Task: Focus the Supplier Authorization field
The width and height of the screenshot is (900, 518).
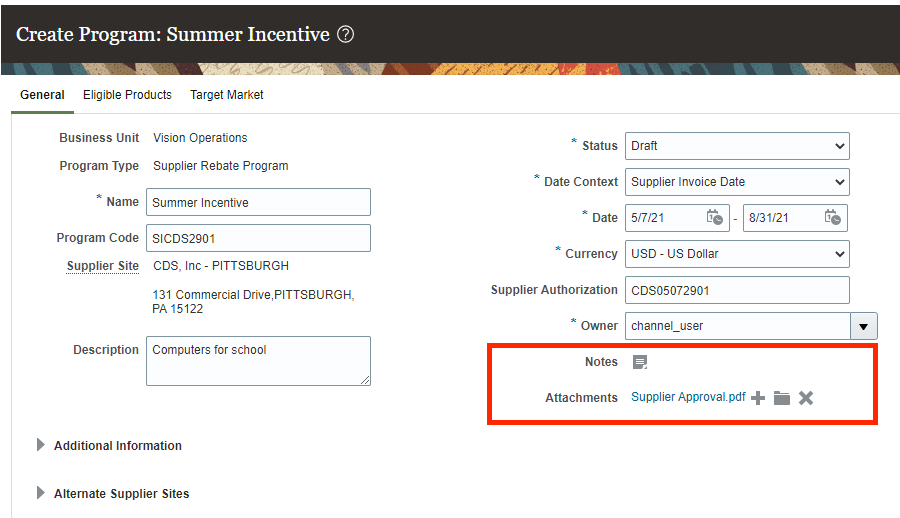Action: pyautogui.click(x=737, y=290)
